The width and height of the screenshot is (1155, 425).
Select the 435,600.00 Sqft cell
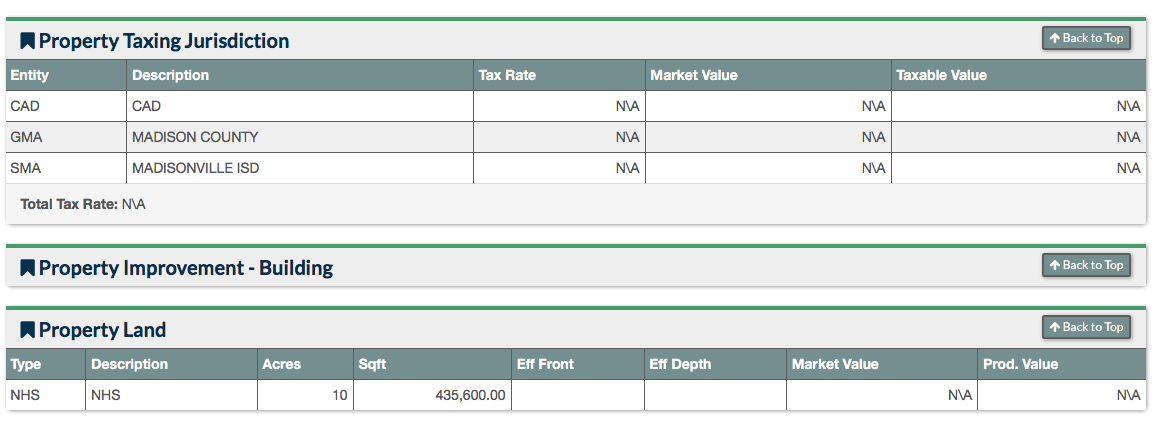pyautogui.click(x=432, y=395)
